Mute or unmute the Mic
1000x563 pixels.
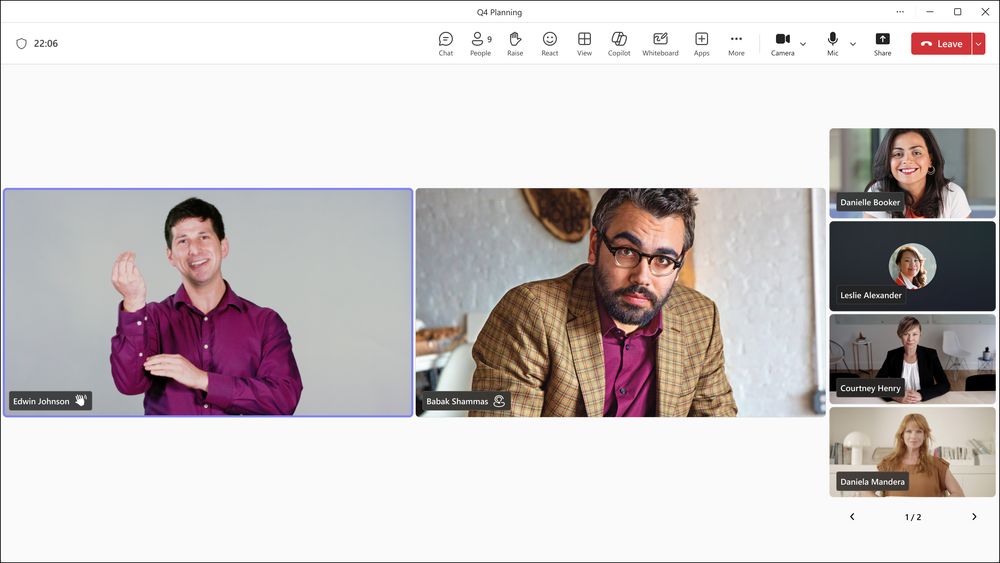coord(832,44)
